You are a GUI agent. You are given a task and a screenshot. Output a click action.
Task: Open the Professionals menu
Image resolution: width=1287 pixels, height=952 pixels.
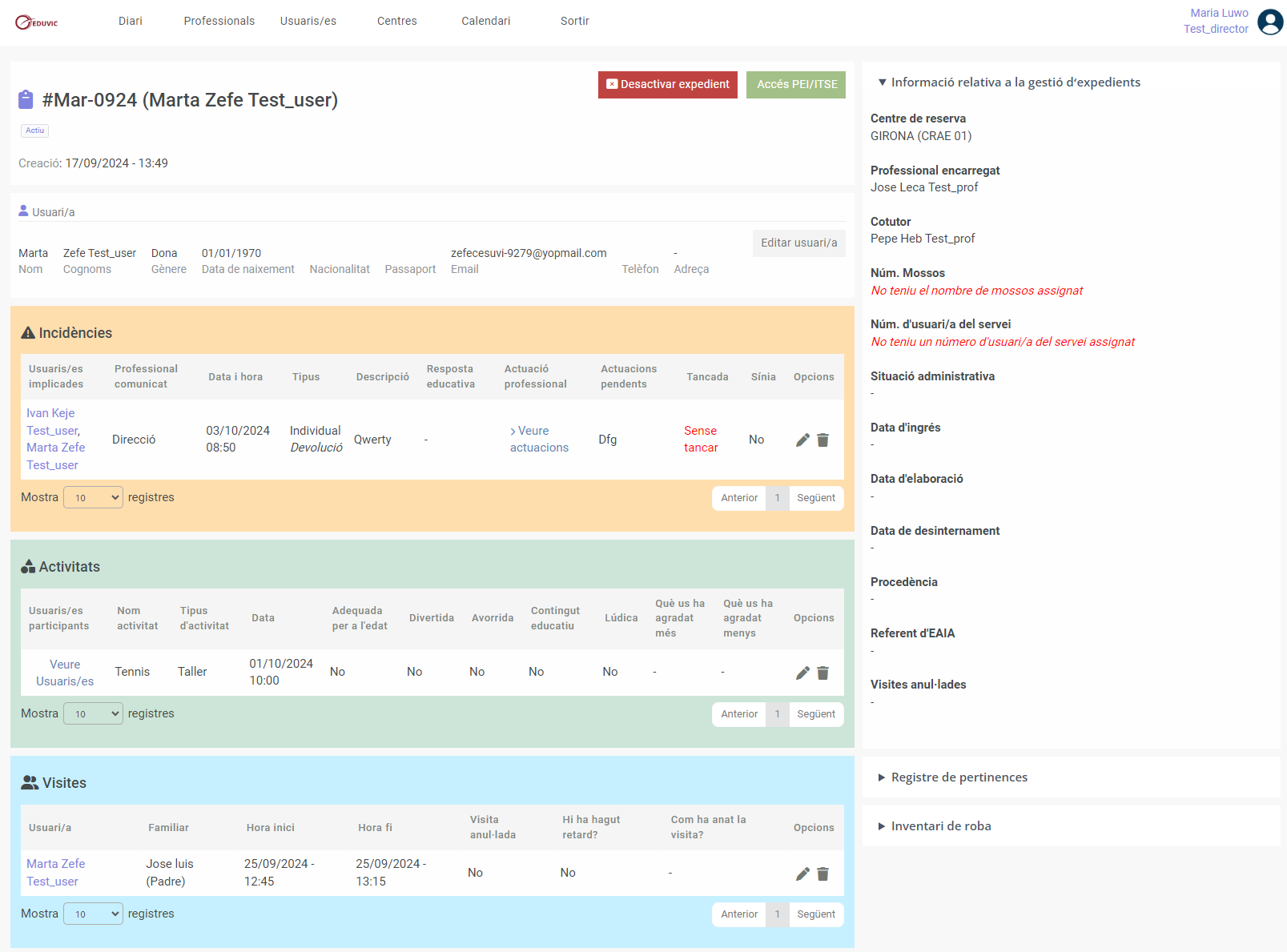219,21
